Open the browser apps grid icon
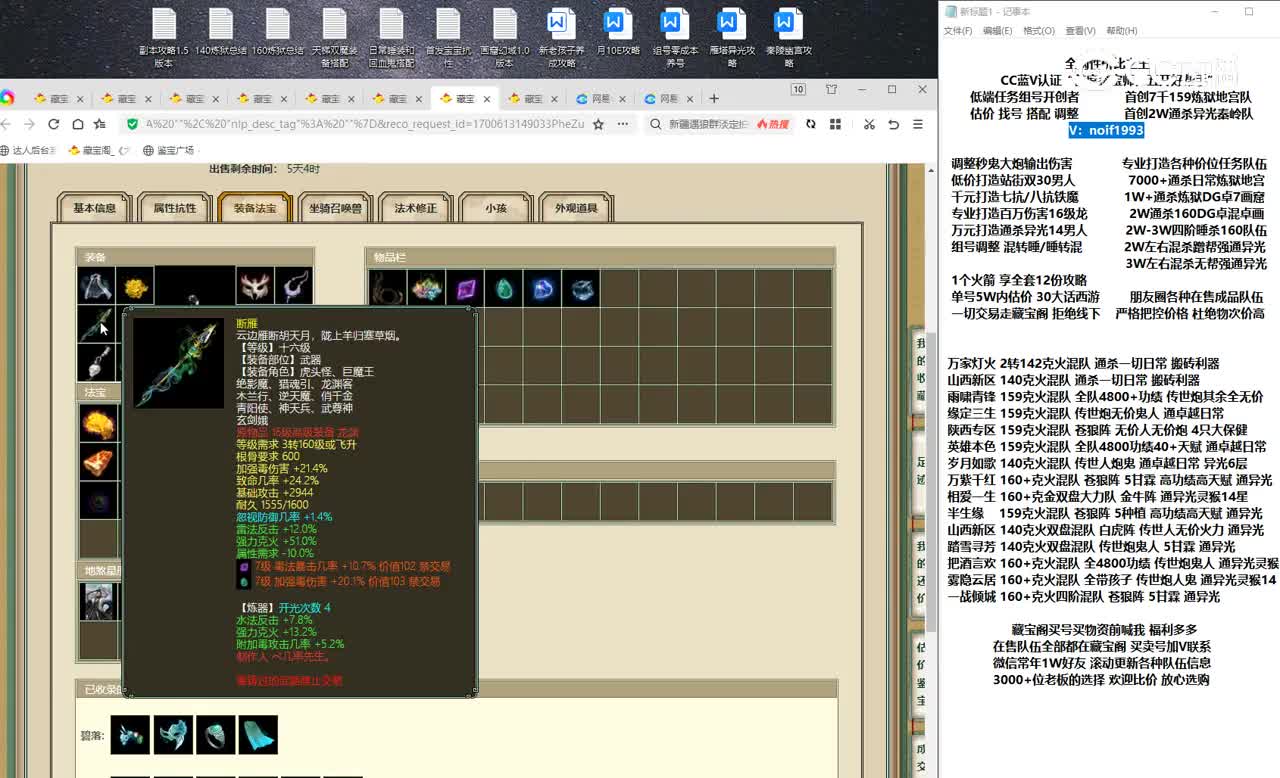This screenshot has height=778, width=1280. [x=835, y=124]
